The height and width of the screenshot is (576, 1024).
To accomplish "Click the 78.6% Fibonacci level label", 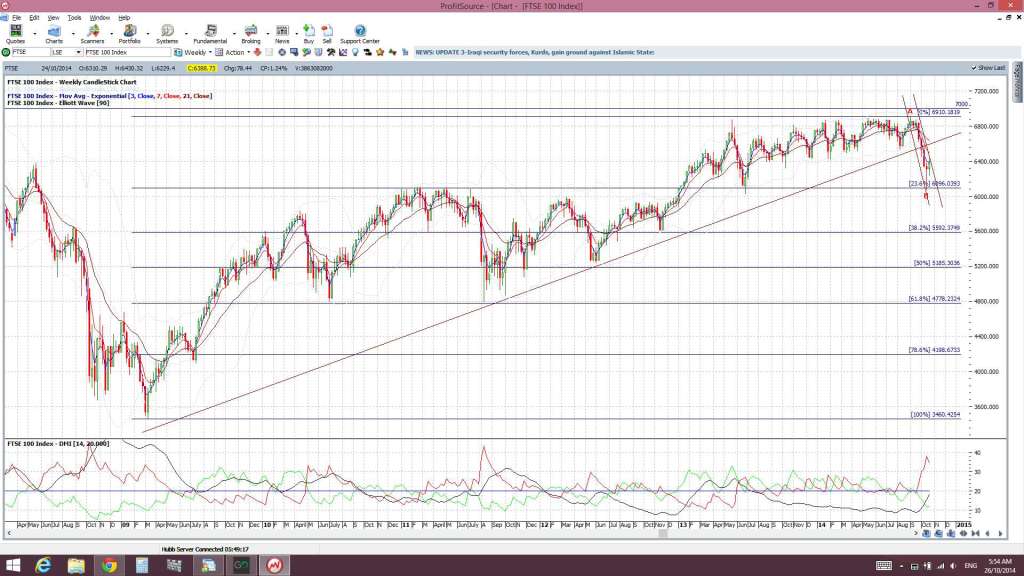I will click(x=935, y=350).
